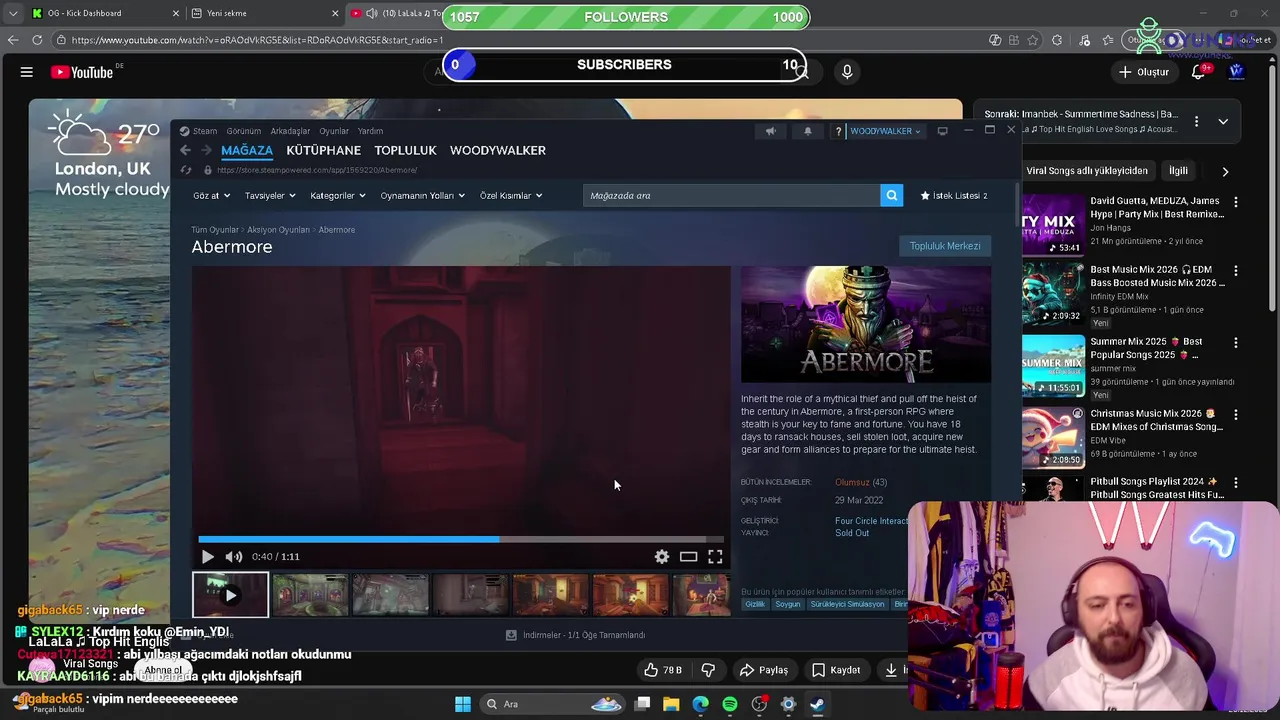Open options for Best Music Mix 2026 video
The width and height of the screenshot is (1280, 720).
[1236, 271]
